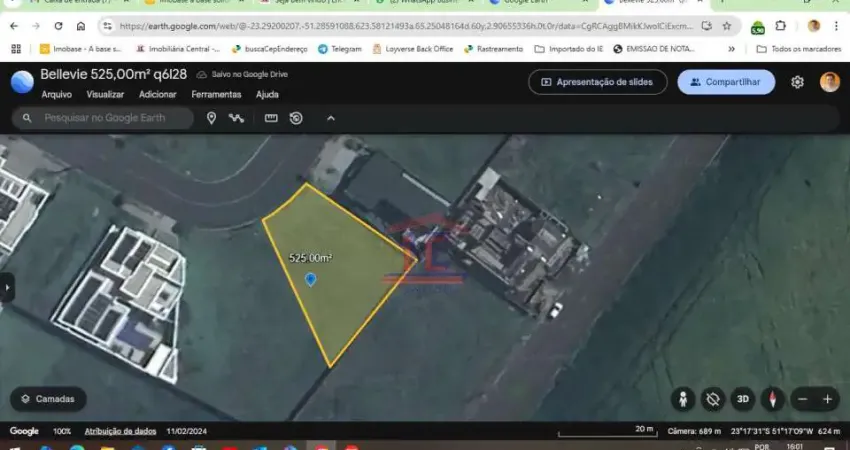Zoom in with the plus button
This screenshot has height=450, width=850.
click(827, 400)
